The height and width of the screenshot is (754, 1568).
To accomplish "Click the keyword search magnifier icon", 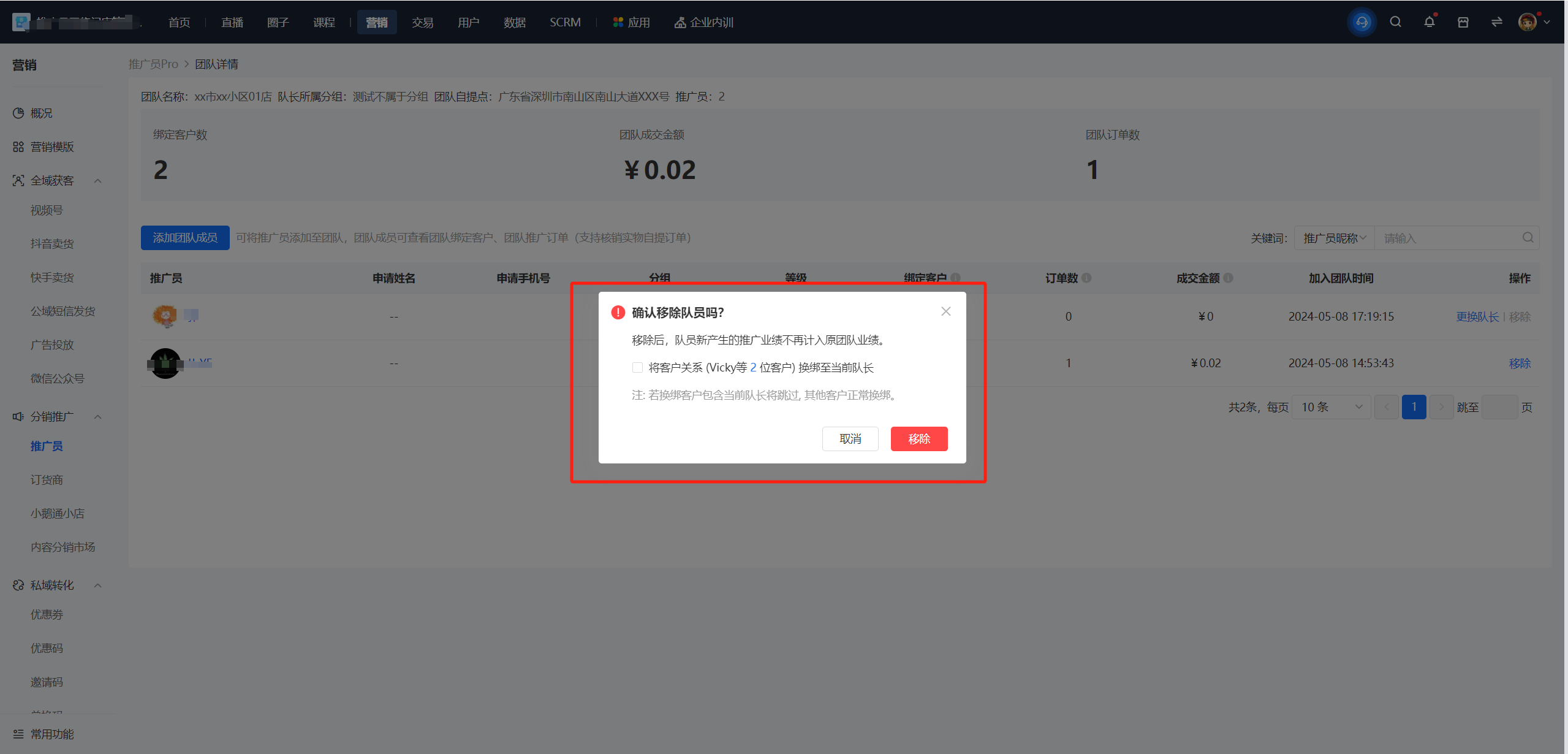I will coord(1528,238).
